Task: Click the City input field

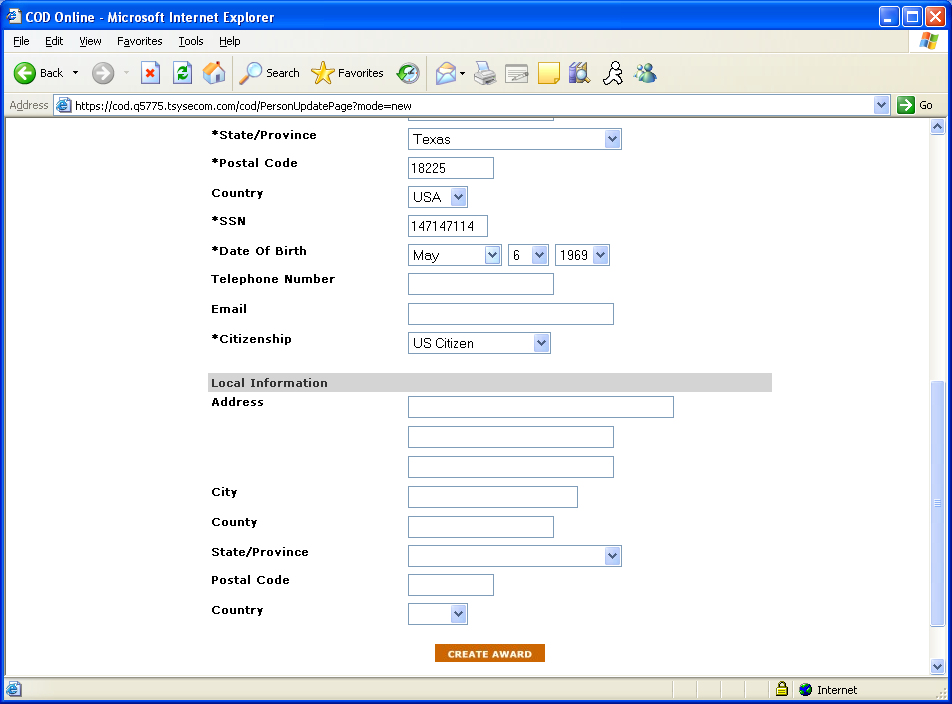Action: point(493,496)
